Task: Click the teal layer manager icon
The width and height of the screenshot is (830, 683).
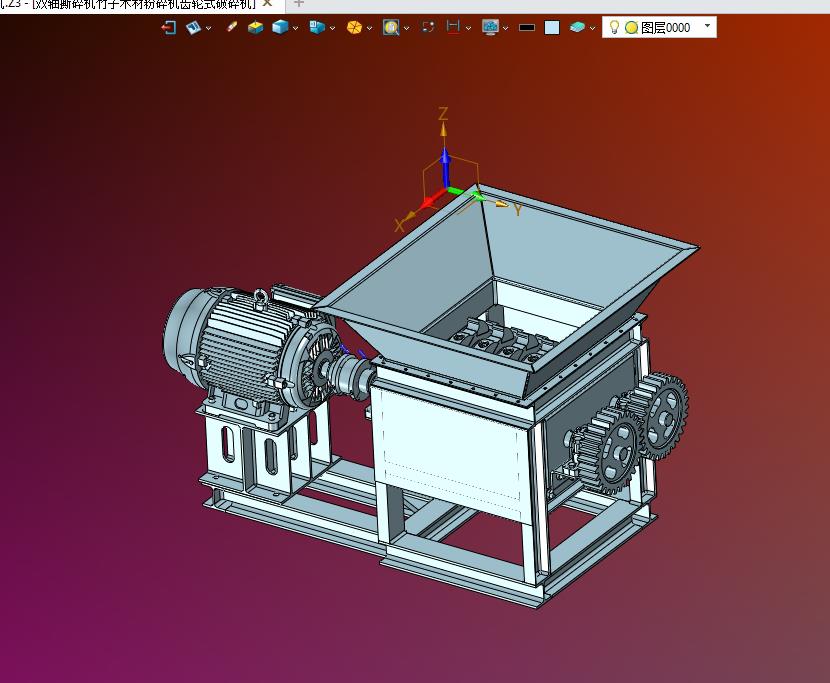Action: 577,27
